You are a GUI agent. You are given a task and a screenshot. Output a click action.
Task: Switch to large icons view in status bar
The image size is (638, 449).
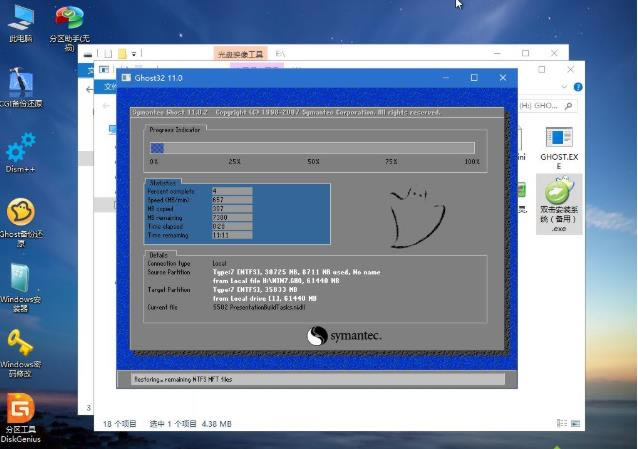tap(575, 423)
